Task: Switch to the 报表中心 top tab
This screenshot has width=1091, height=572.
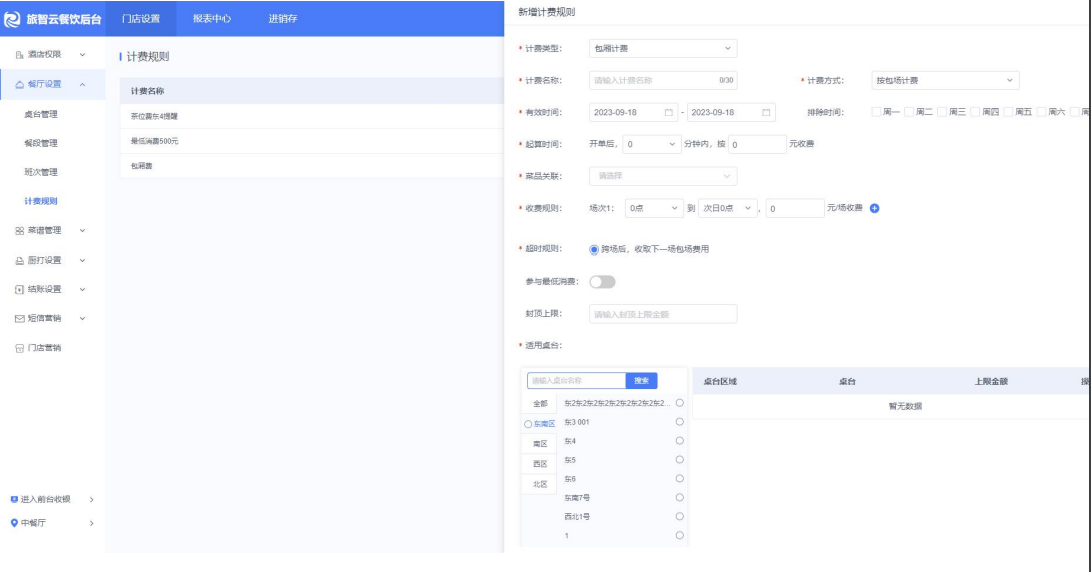Action: tap(212, 19)
